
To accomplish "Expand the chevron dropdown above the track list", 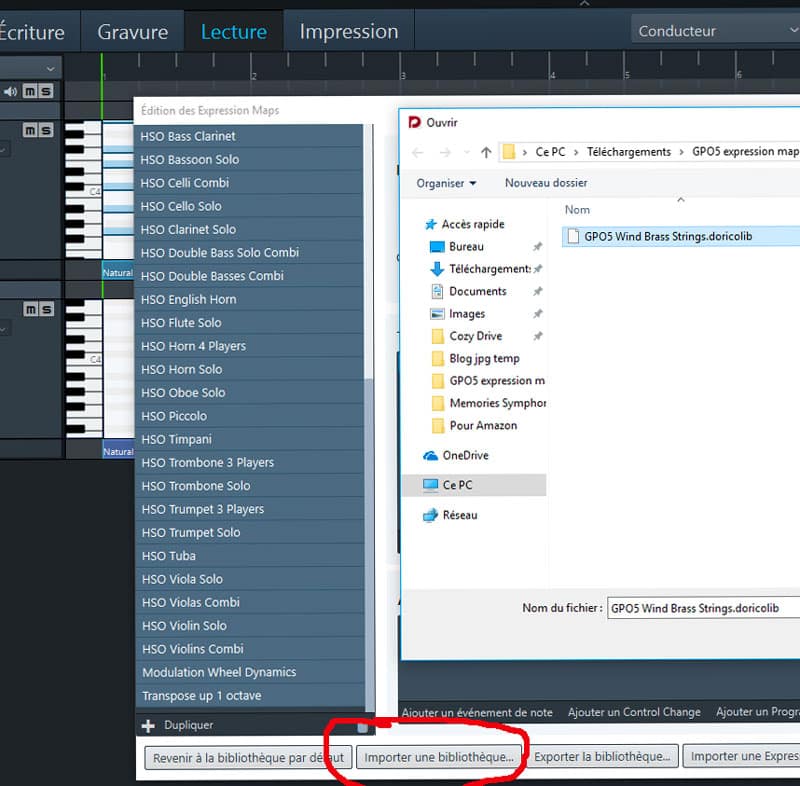I will [51, 67].
